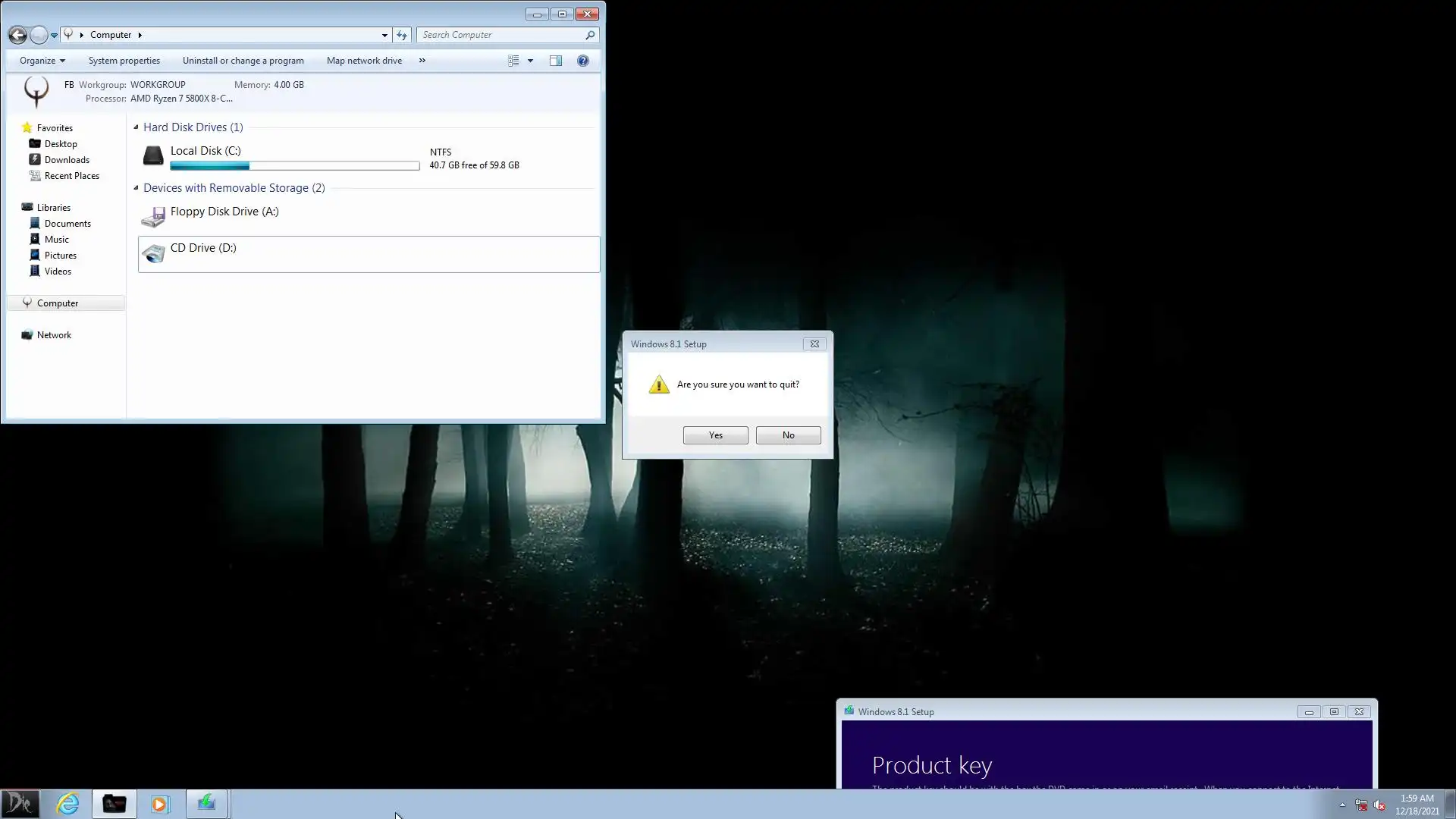Show hidden toolbar commands chevron
This screenshot has width=1456, height=819.
422,61
